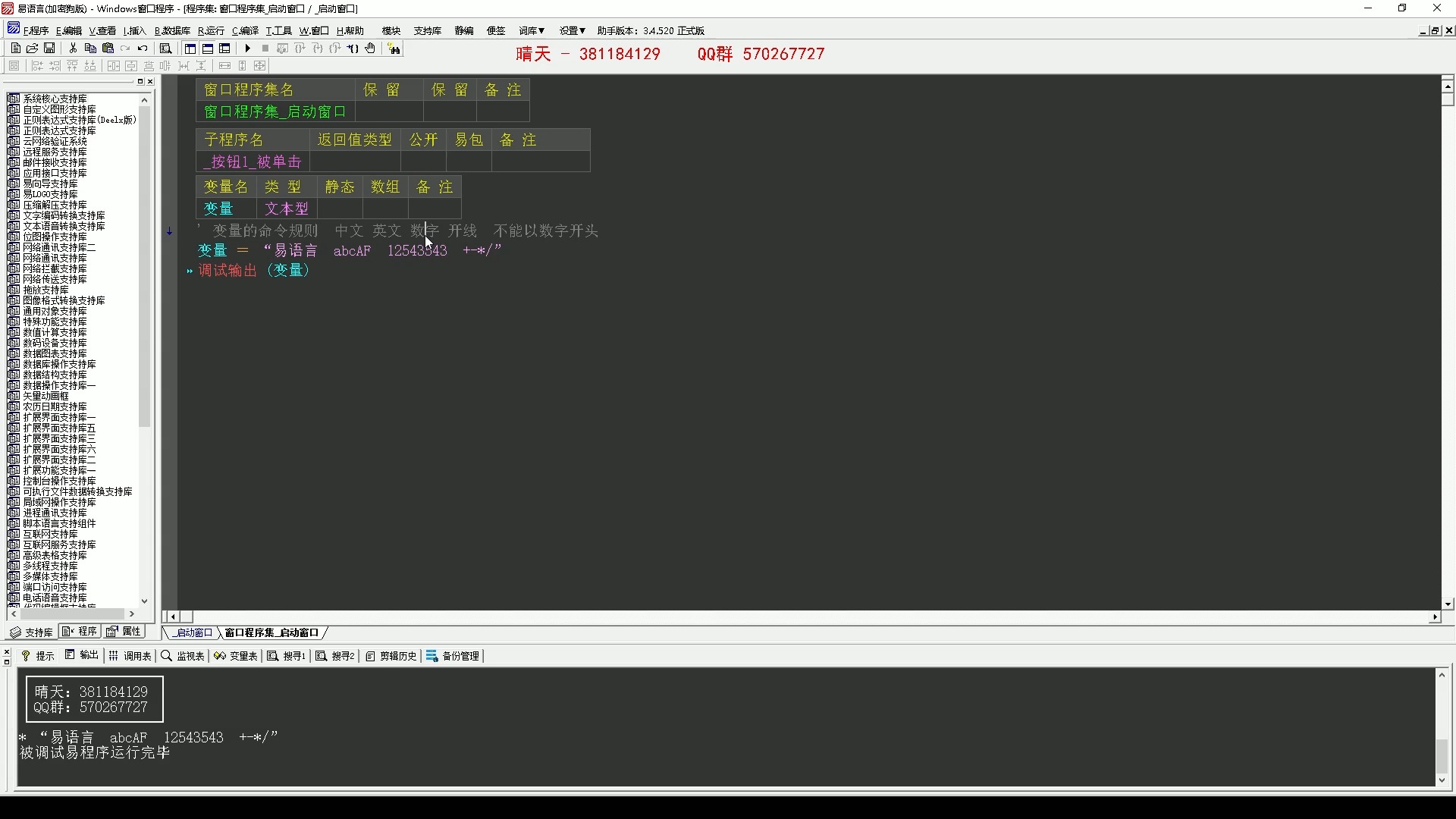Click the 窗口程序集_启动窗口 name cell
Image resolution: width=1456 pixels, height=819 pixels.
(x=275, y=111)
